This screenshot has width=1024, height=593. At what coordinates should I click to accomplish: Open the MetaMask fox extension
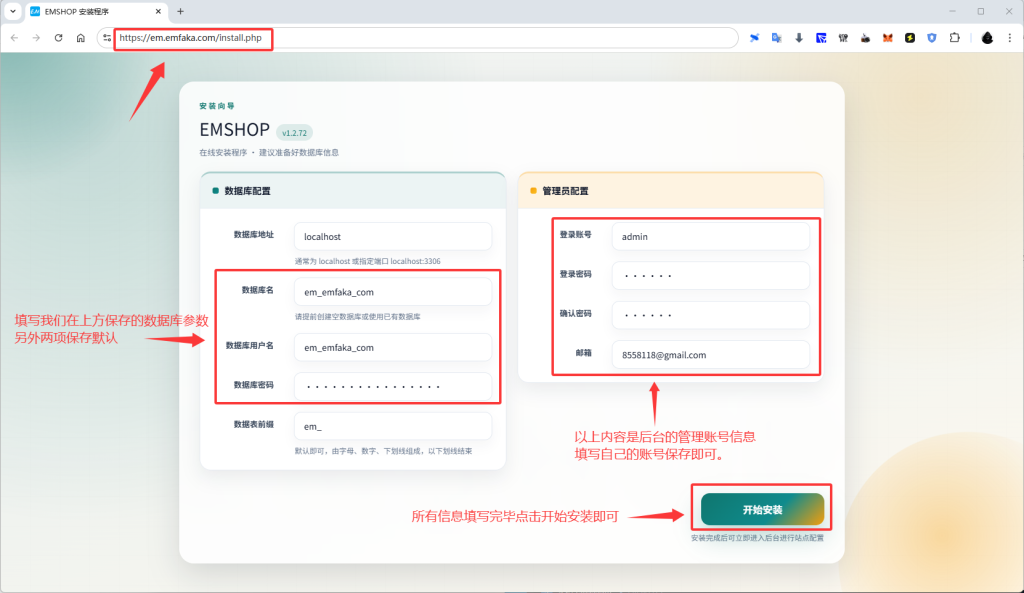[887, 37]
